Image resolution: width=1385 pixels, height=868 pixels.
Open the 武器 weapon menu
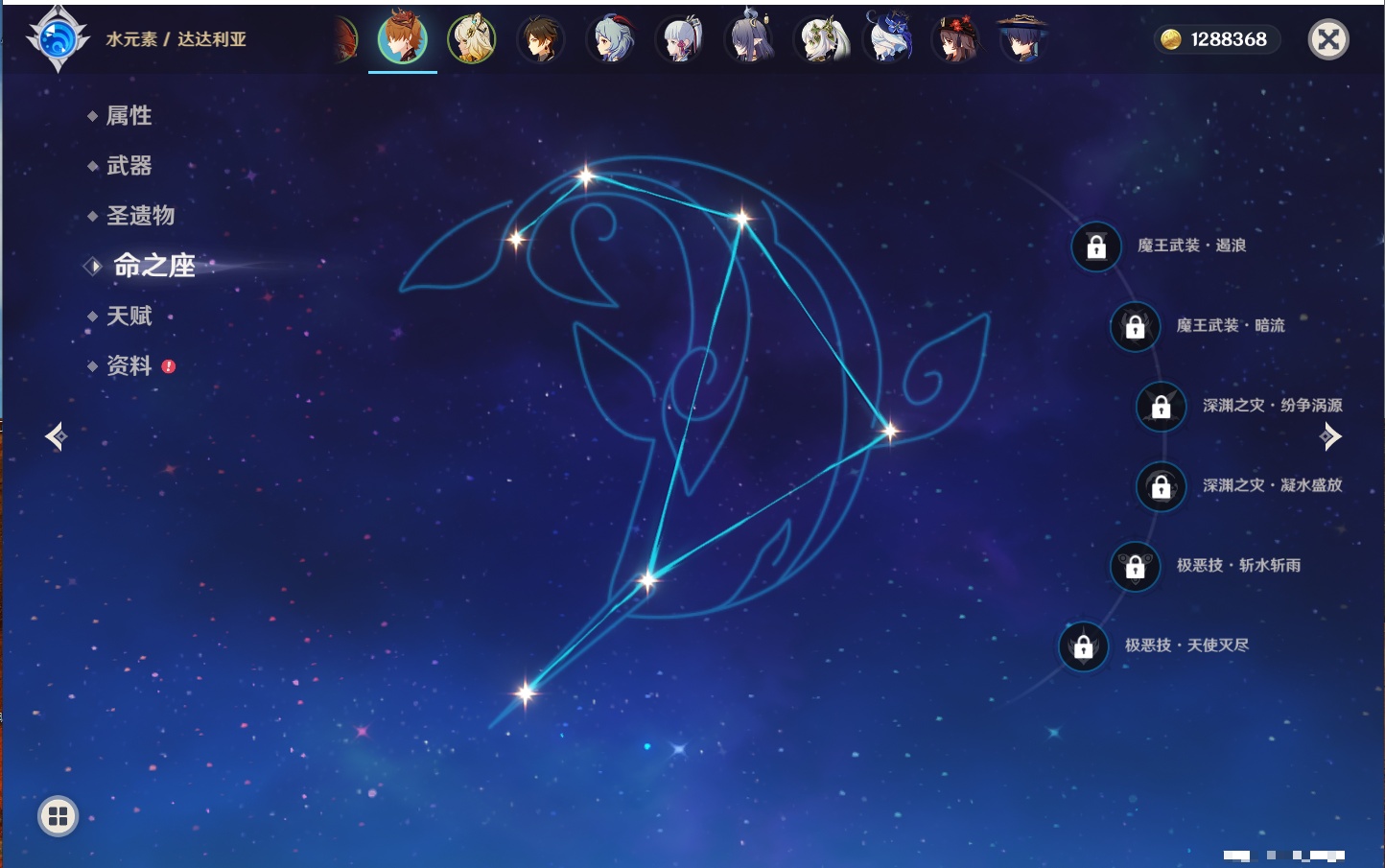point(129,166)
